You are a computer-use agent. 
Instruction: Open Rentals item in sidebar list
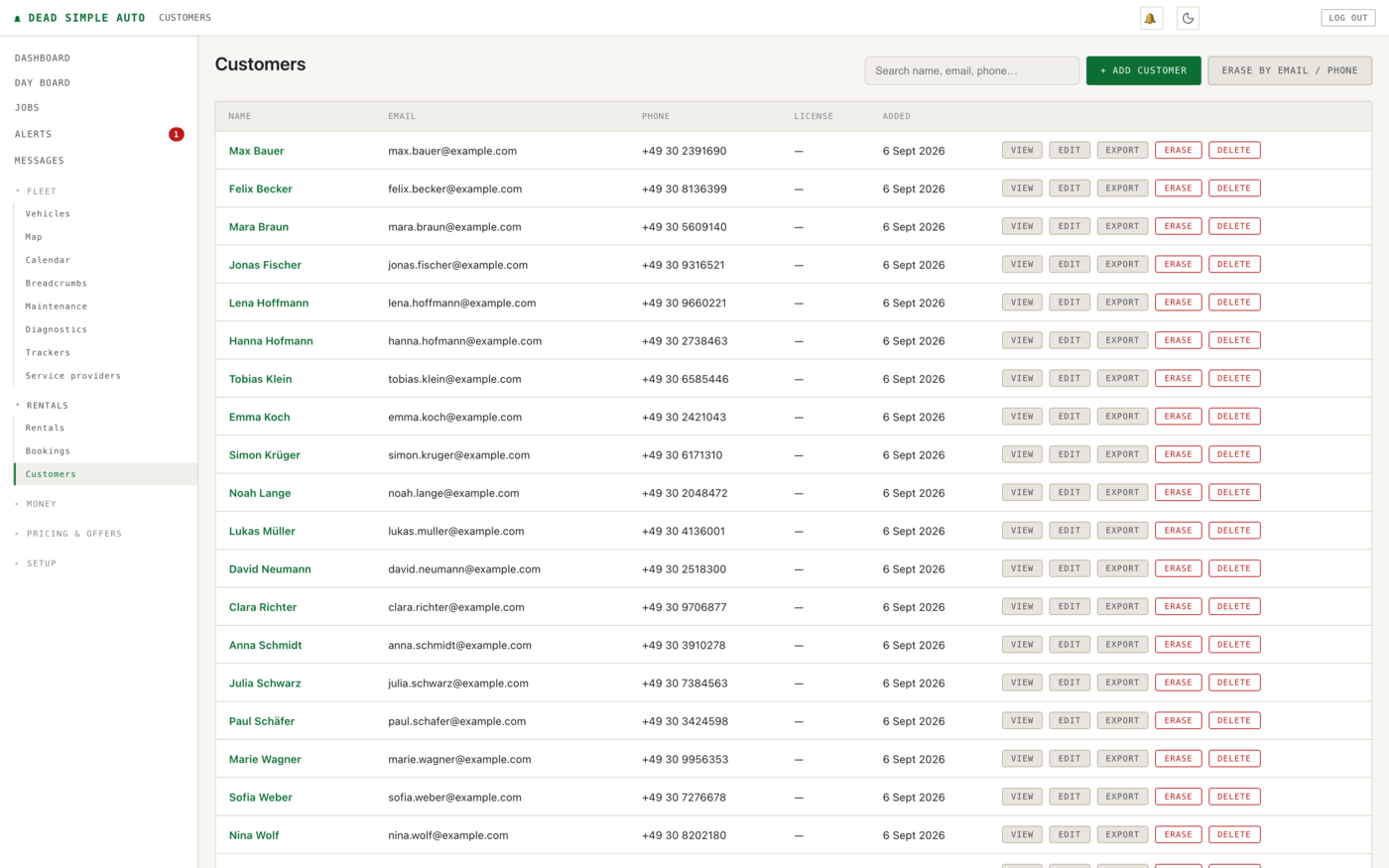click(x=45, y=429)
